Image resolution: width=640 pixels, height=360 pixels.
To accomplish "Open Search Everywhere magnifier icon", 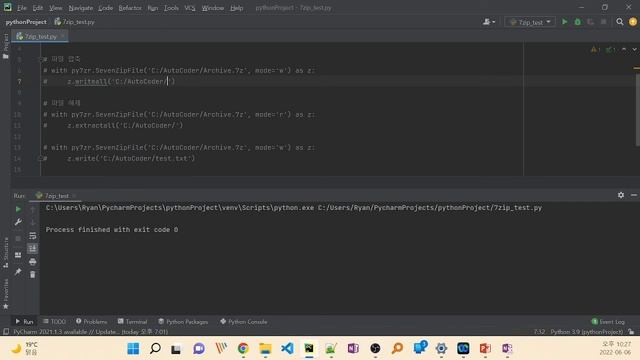I will tap(620, 22).
